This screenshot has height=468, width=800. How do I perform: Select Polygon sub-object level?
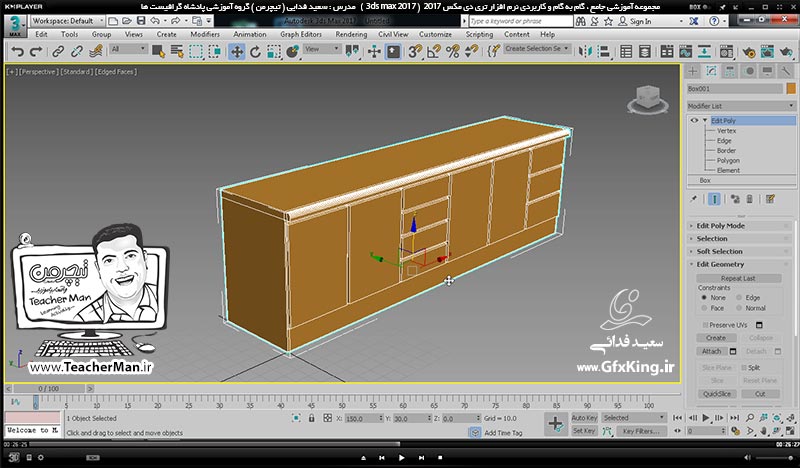coord(728,160)
